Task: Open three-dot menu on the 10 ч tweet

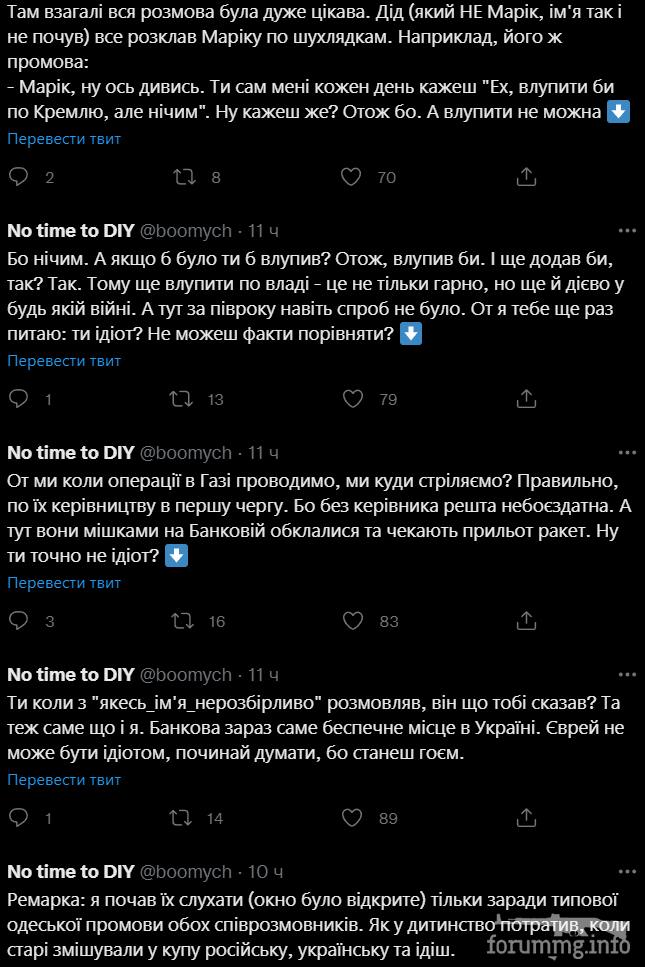Action: [x=627, y=871]
